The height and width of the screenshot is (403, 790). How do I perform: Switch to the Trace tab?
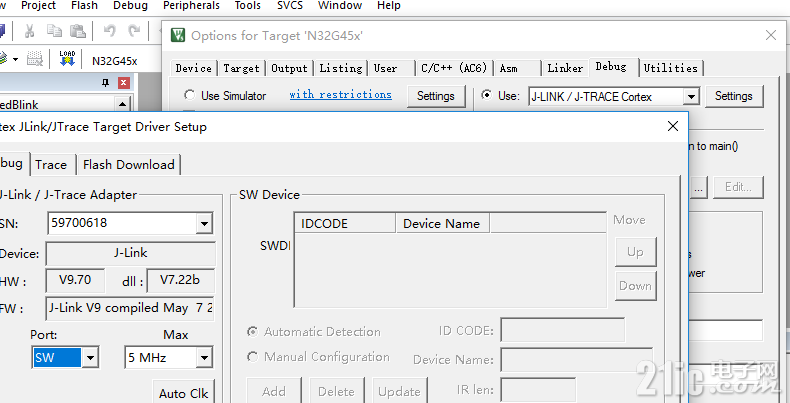[51, 165]
